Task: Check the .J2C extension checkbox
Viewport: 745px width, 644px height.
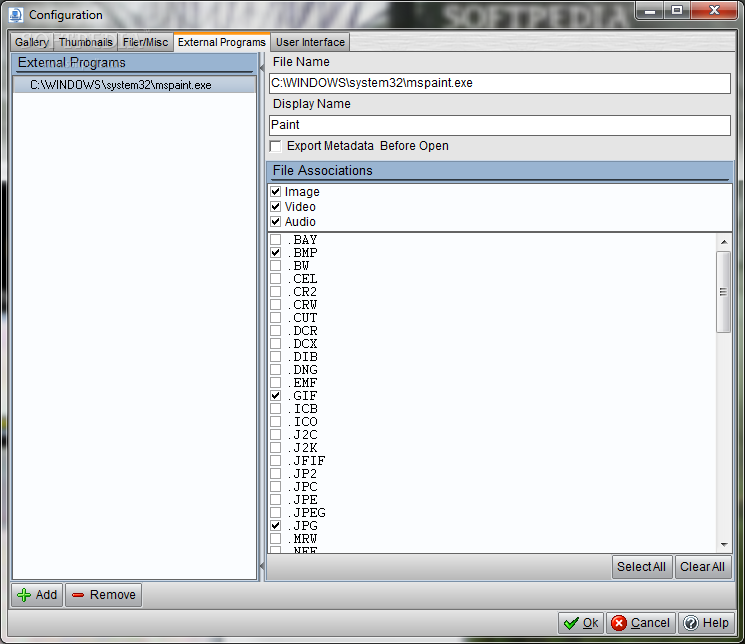Action: (x=276, y=434)
